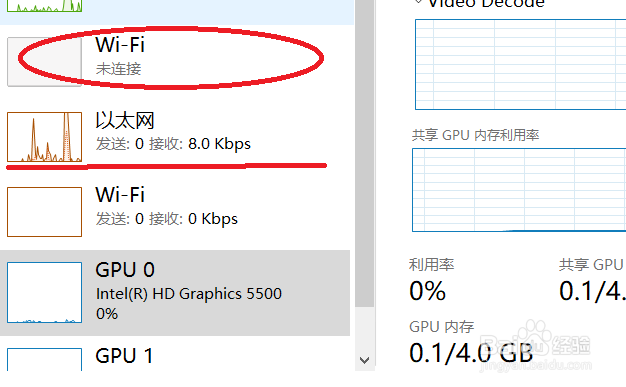Click the sidebar vertical scrollbar thumb
The height and width of the screenshot is (387, 626).
pyautogui.click(x=364, y=153)
